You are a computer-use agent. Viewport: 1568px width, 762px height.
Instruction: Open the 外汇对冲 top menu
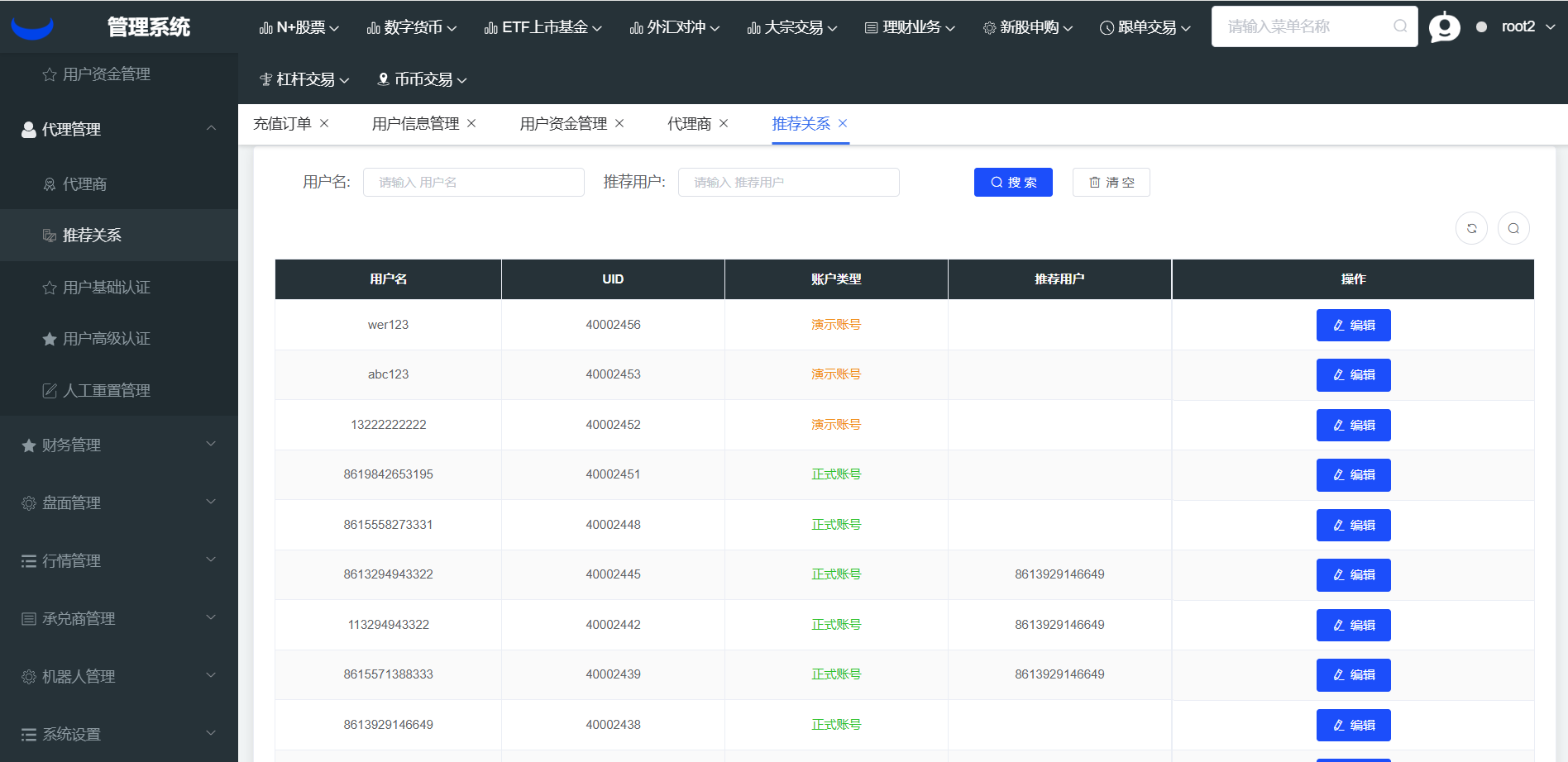click(x=675, y=27)
